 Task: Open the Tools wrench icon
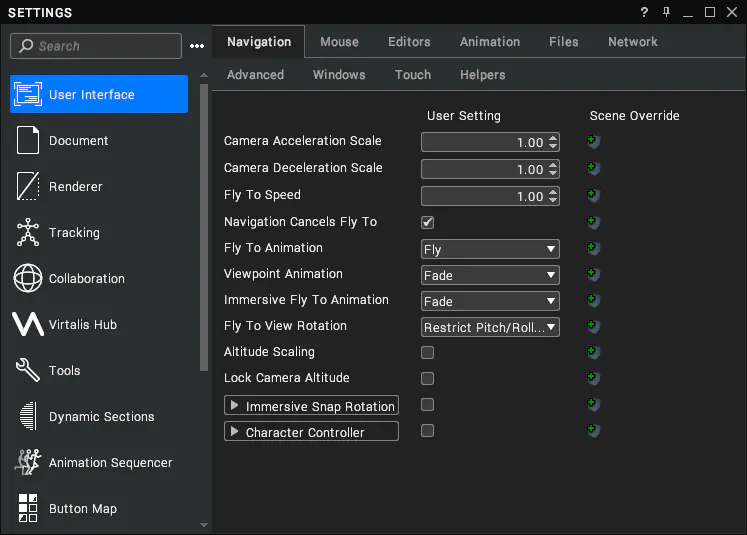pos(28,370)
